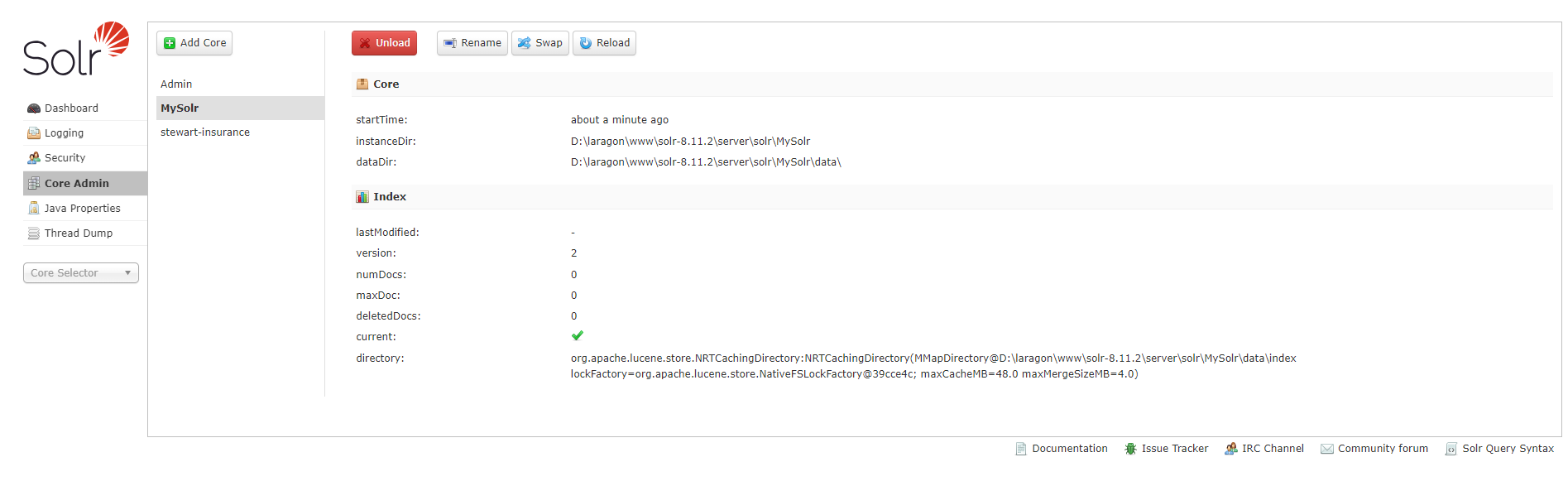Click the Core Admin grid icon

point(34,184)
